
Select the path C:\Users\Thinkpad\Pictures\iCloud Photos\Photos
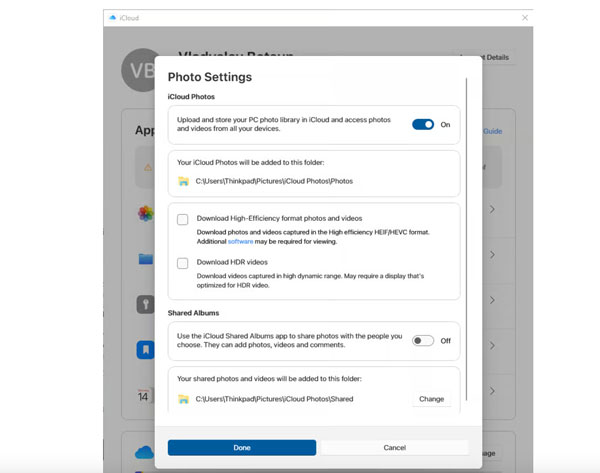point(274,181)
